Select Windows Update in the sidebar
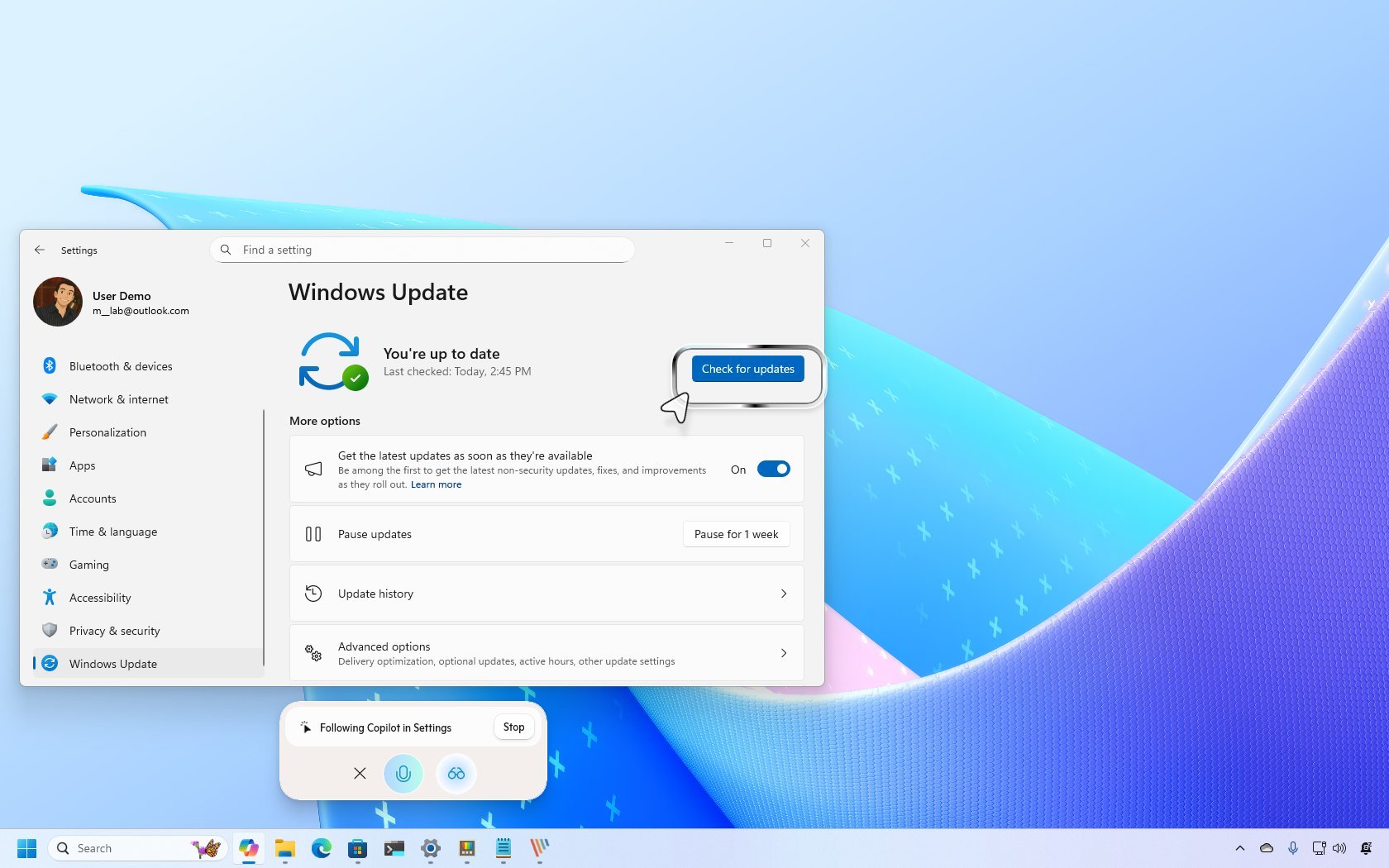Screen dimensions: 1389x868 [113, 663]
